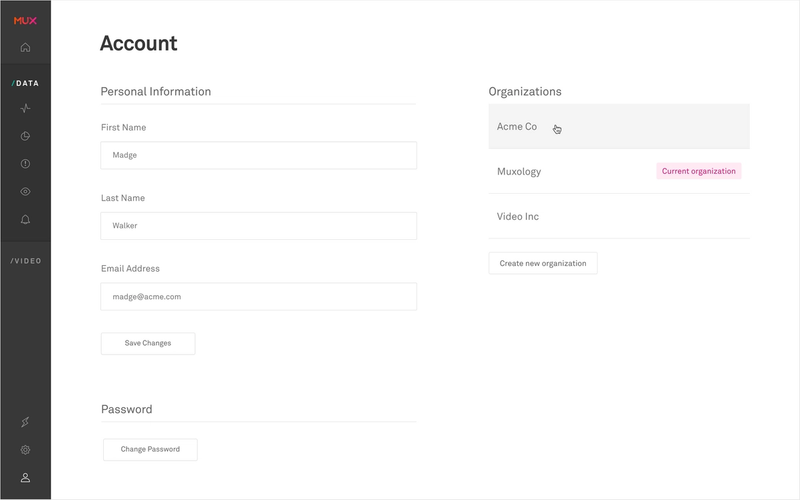
Task: Click the Email Address label
Action: [130, 268]
